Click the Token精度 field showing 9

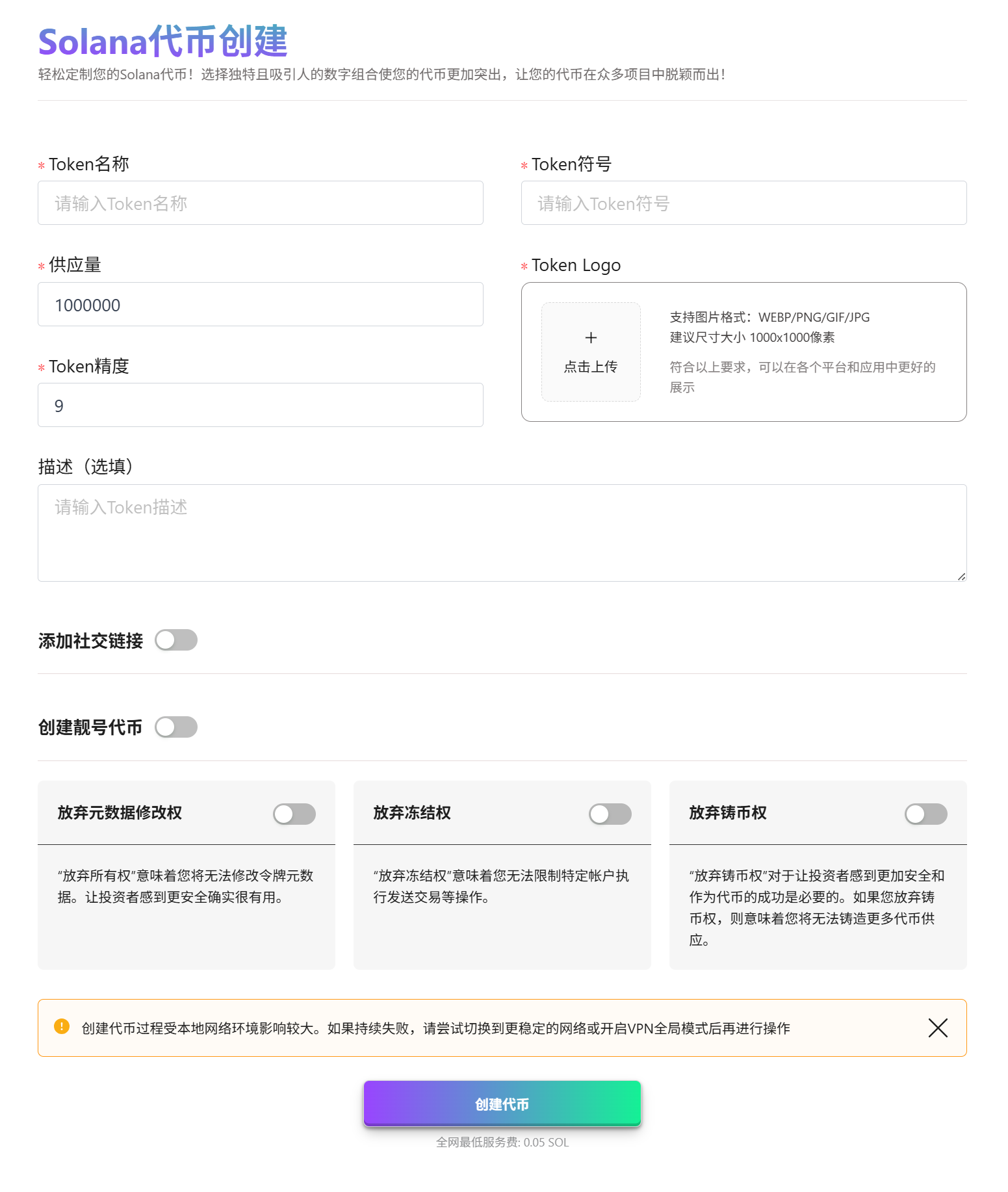click(260, 405)
